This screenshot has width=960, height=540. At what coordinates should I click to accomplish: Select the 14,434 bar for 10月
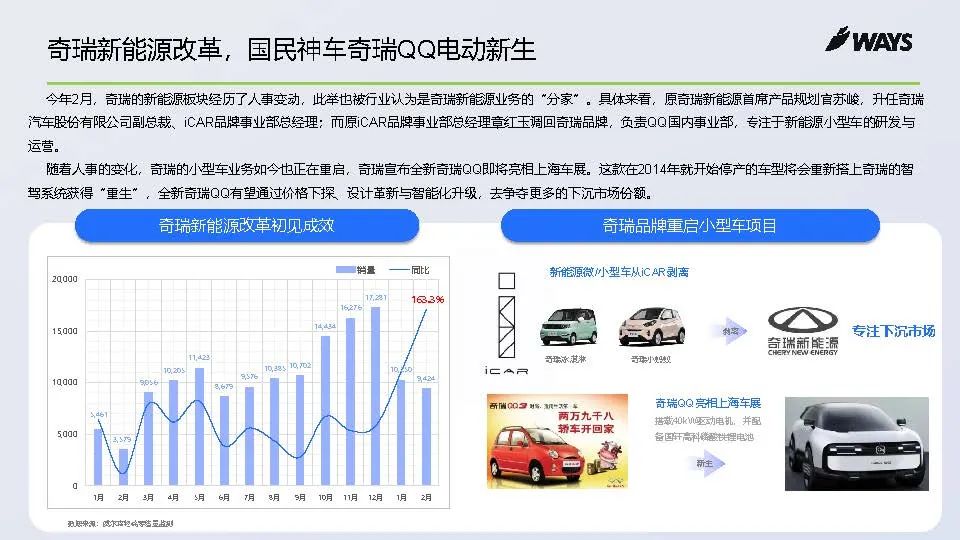[325, 410]
